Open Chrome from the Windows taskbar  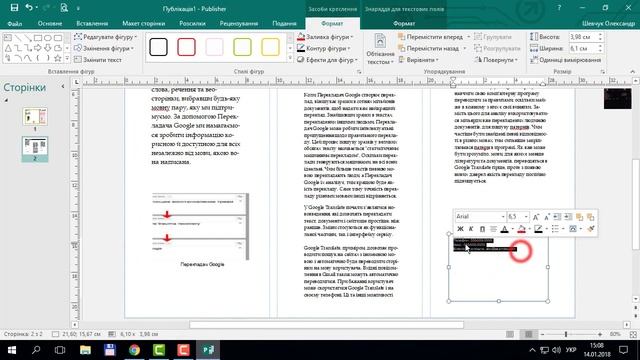click(x=134, y=350)
